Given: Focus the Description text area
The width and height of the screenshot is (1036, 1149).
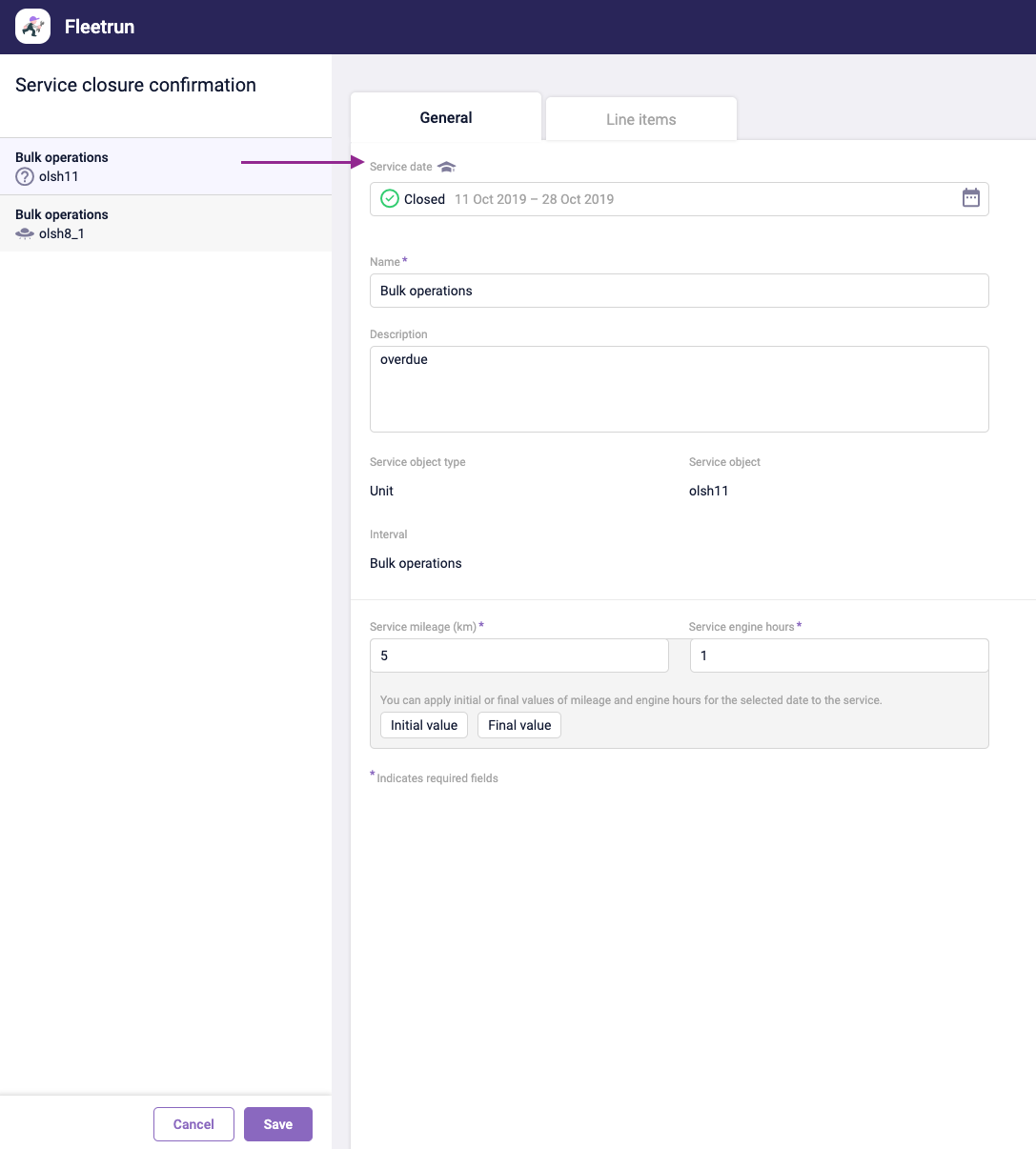Looking at the screenshot, I should 679,389.
